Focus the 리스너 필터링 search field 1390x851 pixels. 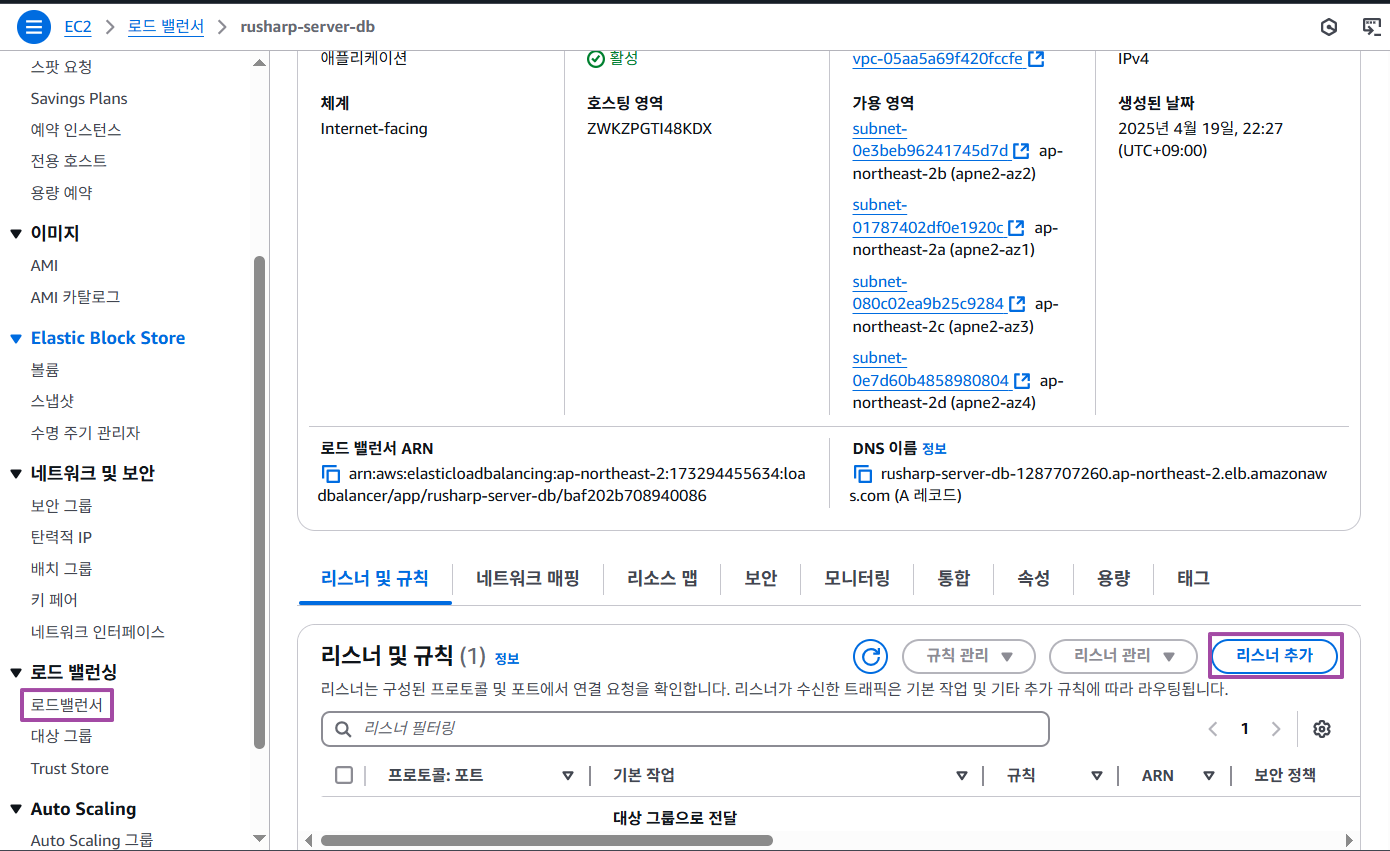[685, 729]
